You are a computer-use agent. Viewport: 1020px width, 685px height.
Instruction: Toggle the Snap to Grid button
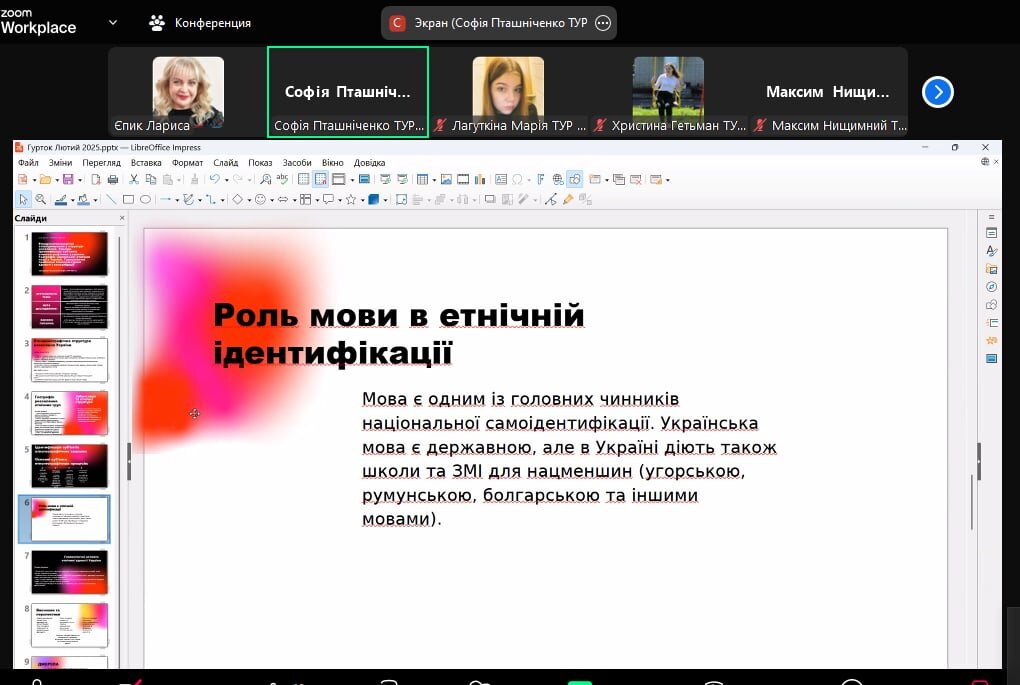321,180
